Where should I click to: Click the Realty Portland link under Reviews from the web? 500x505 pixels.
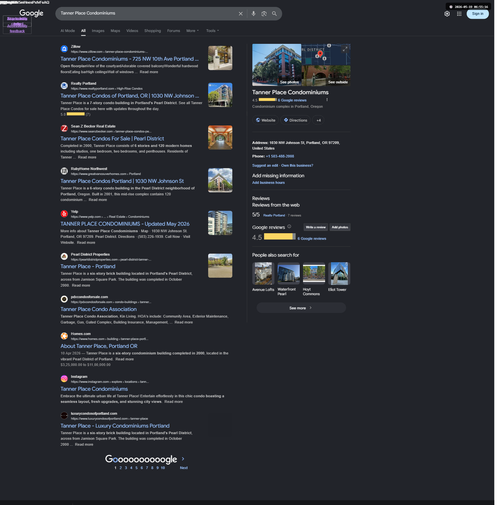tap(274, 215)
